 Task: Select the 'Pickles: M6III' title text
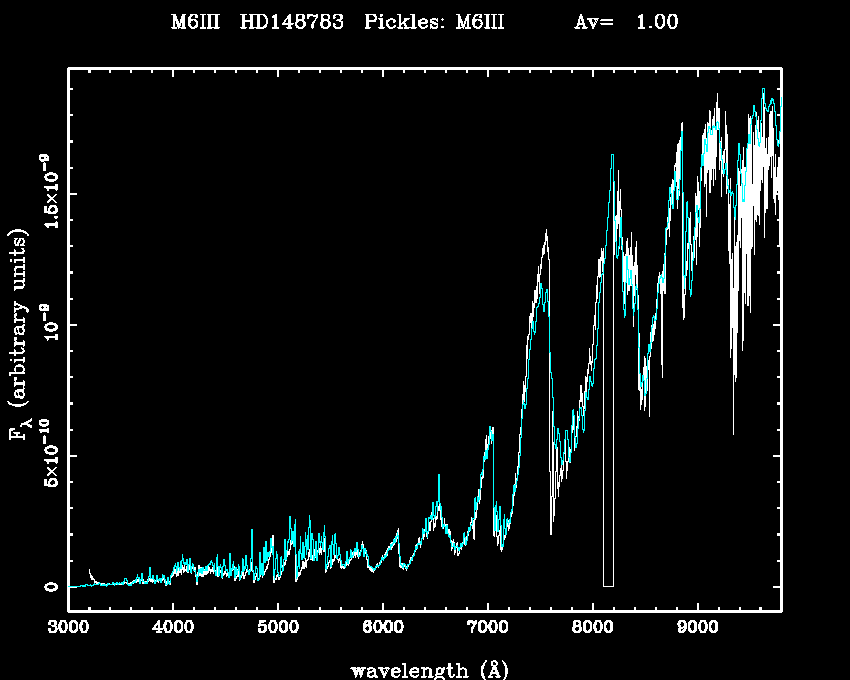[433, 22]
